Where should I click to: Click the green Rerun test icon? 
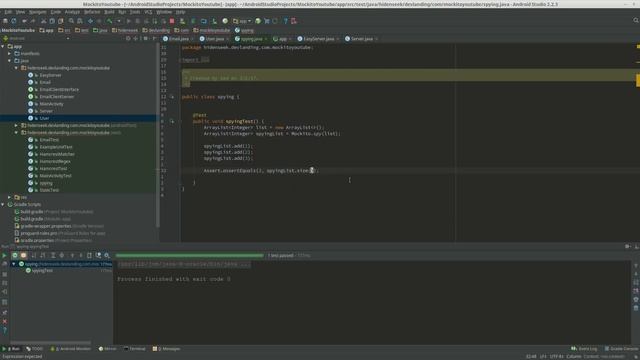(x=4, y=256)
